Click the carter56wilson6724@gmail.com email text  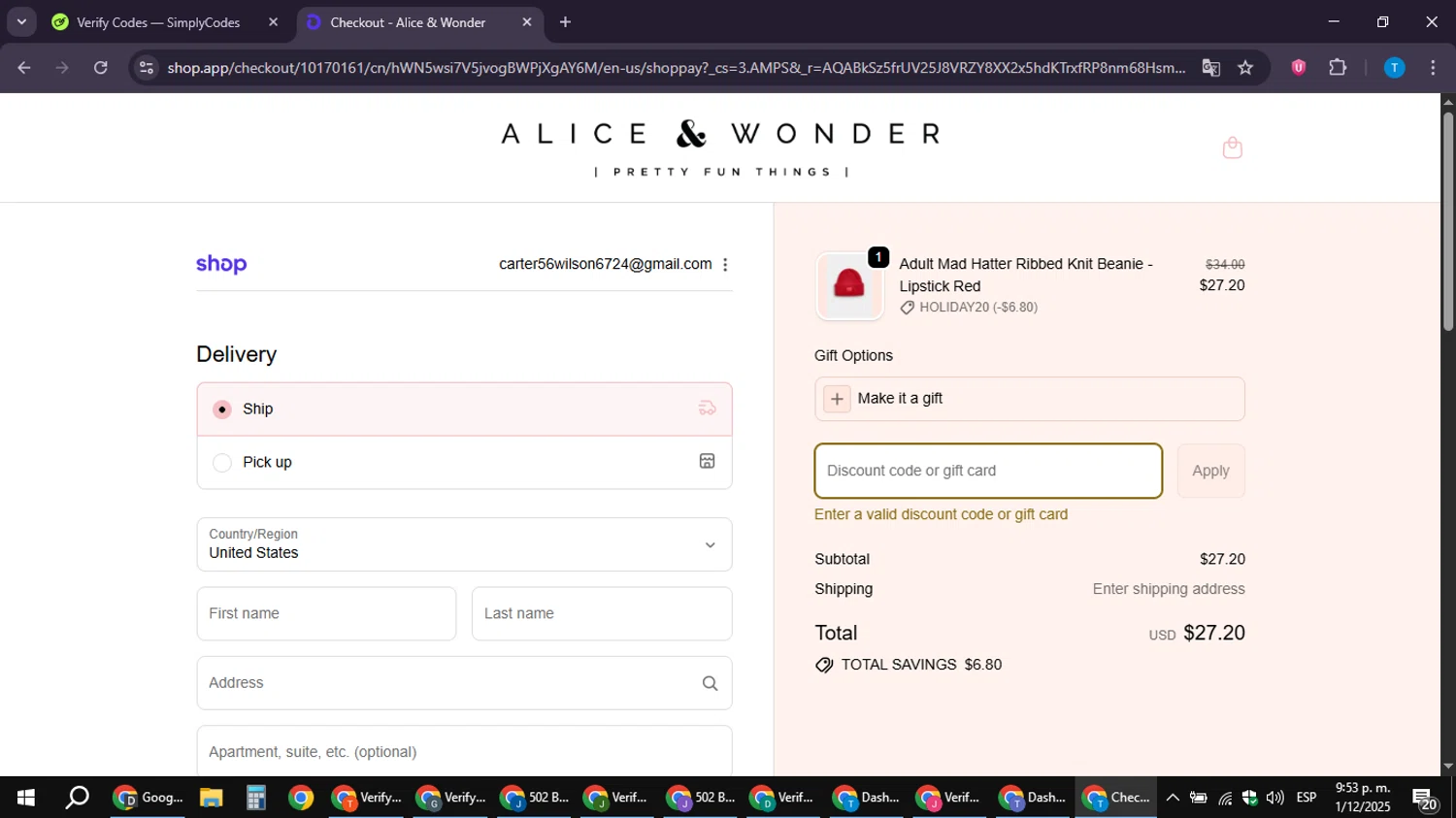point(605,264)
